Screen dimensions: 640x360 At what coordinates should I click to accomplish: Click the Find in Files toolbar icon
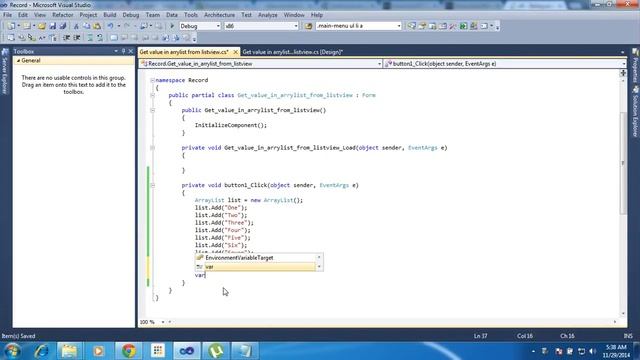[308, 26]
